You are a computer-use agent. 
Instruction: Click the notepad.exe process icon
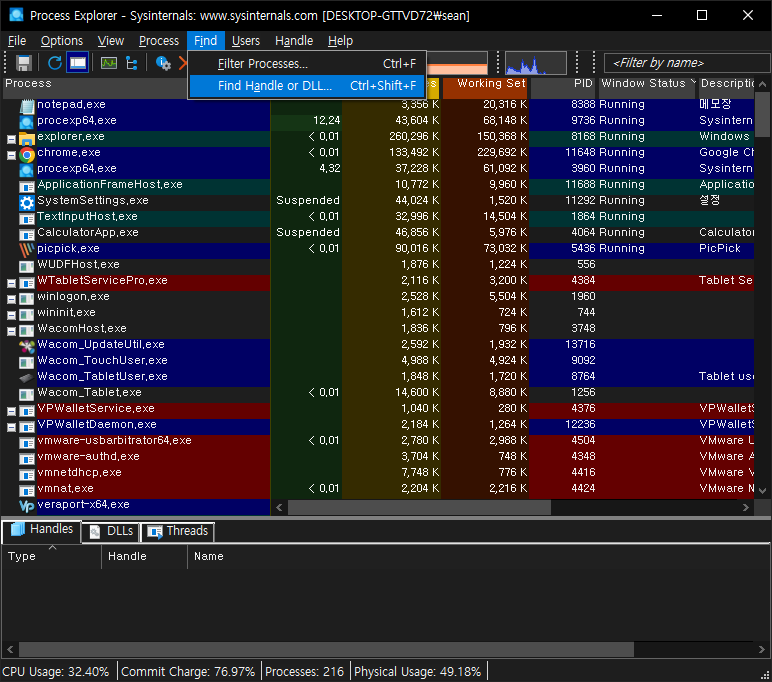[x=27, y=105]
